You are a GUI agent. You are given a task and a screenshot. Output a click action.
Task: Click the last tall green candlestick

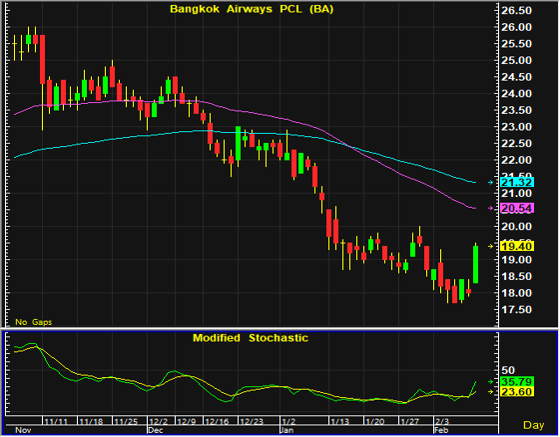click(x=476, y=264)
